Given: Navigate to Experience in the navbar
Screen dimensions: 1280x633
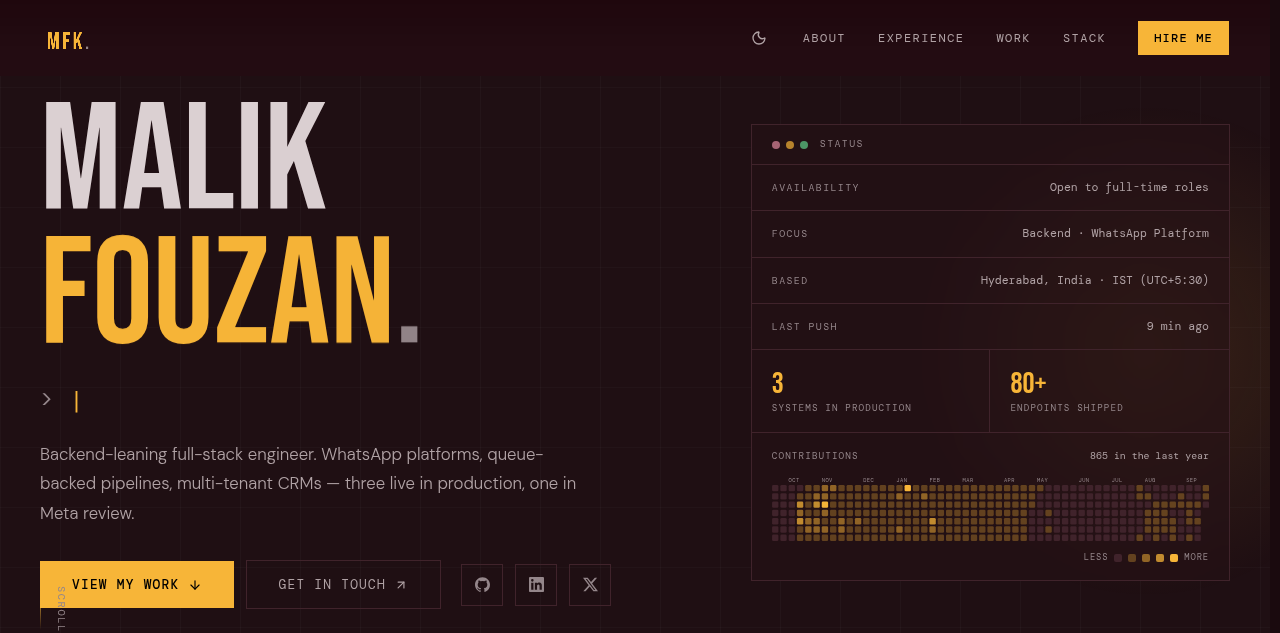Looking at the screenshot, I should 921,38.
